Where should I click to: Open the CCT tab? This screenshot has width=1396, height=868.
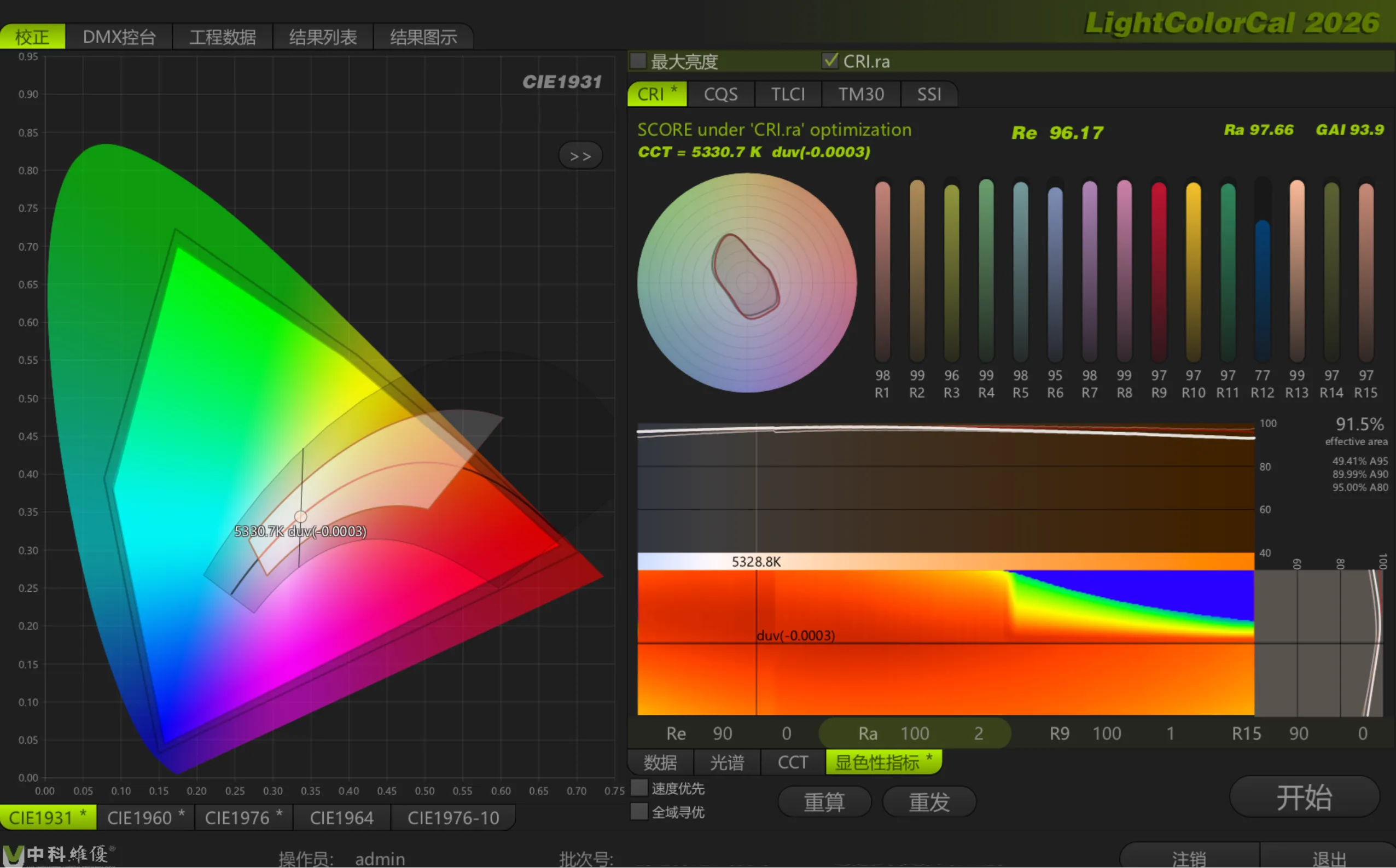click(793, 762)
